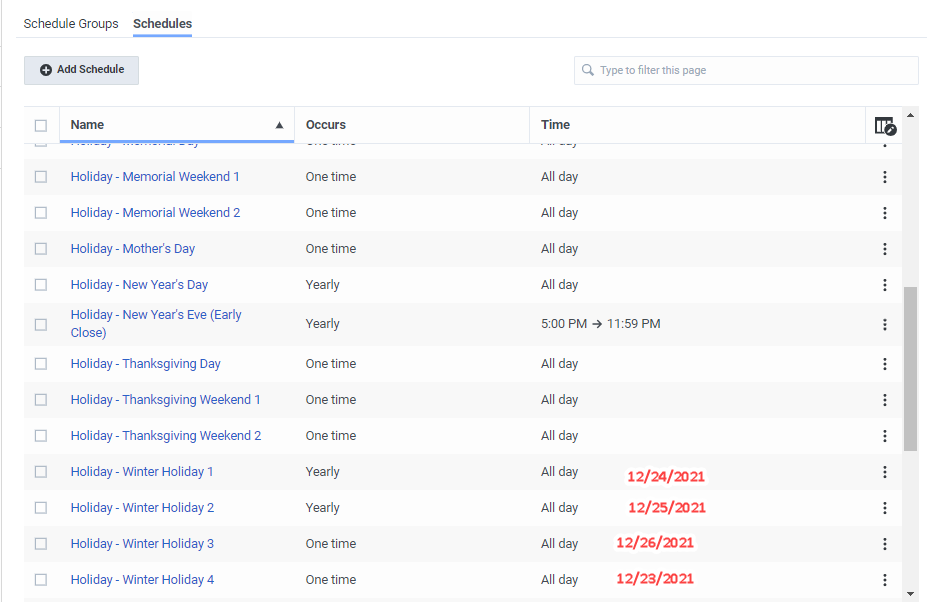
Task: Open kebab menu for New Year's Eve row
Action: click(x=884, y=324)
